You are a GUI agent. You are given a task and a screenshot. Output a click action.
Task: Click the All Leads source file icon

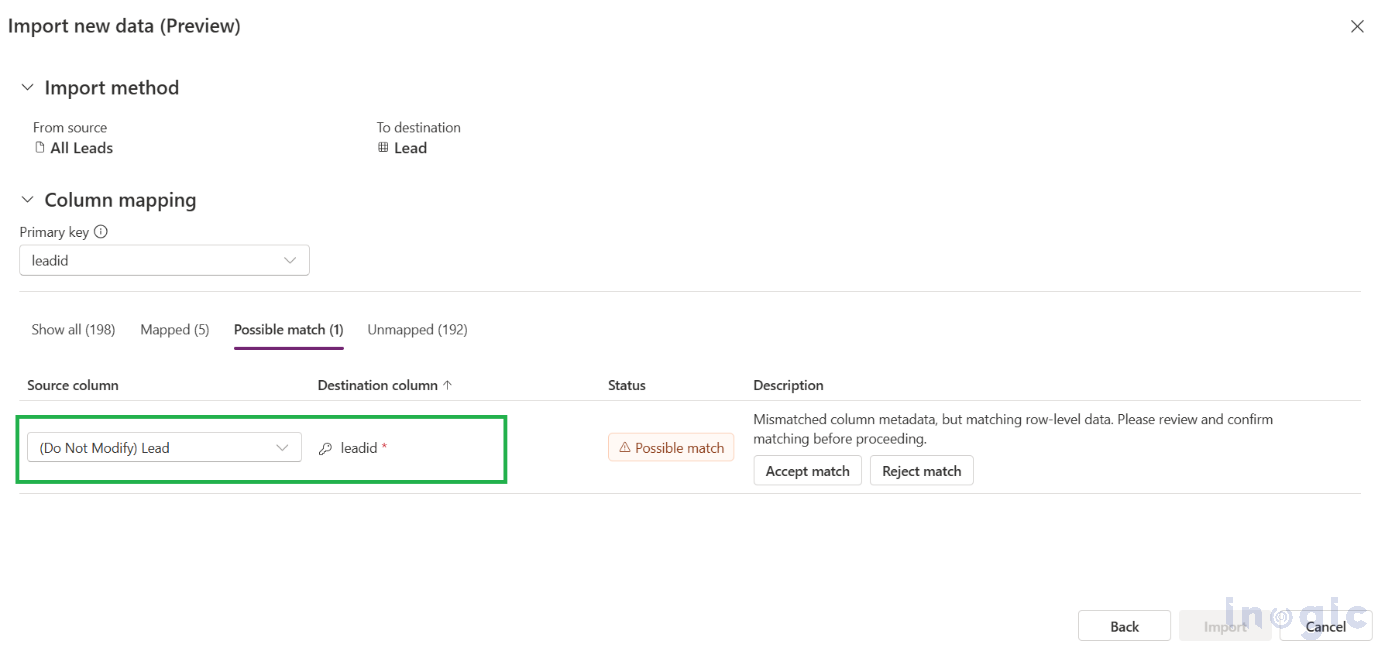pos(40,148)
